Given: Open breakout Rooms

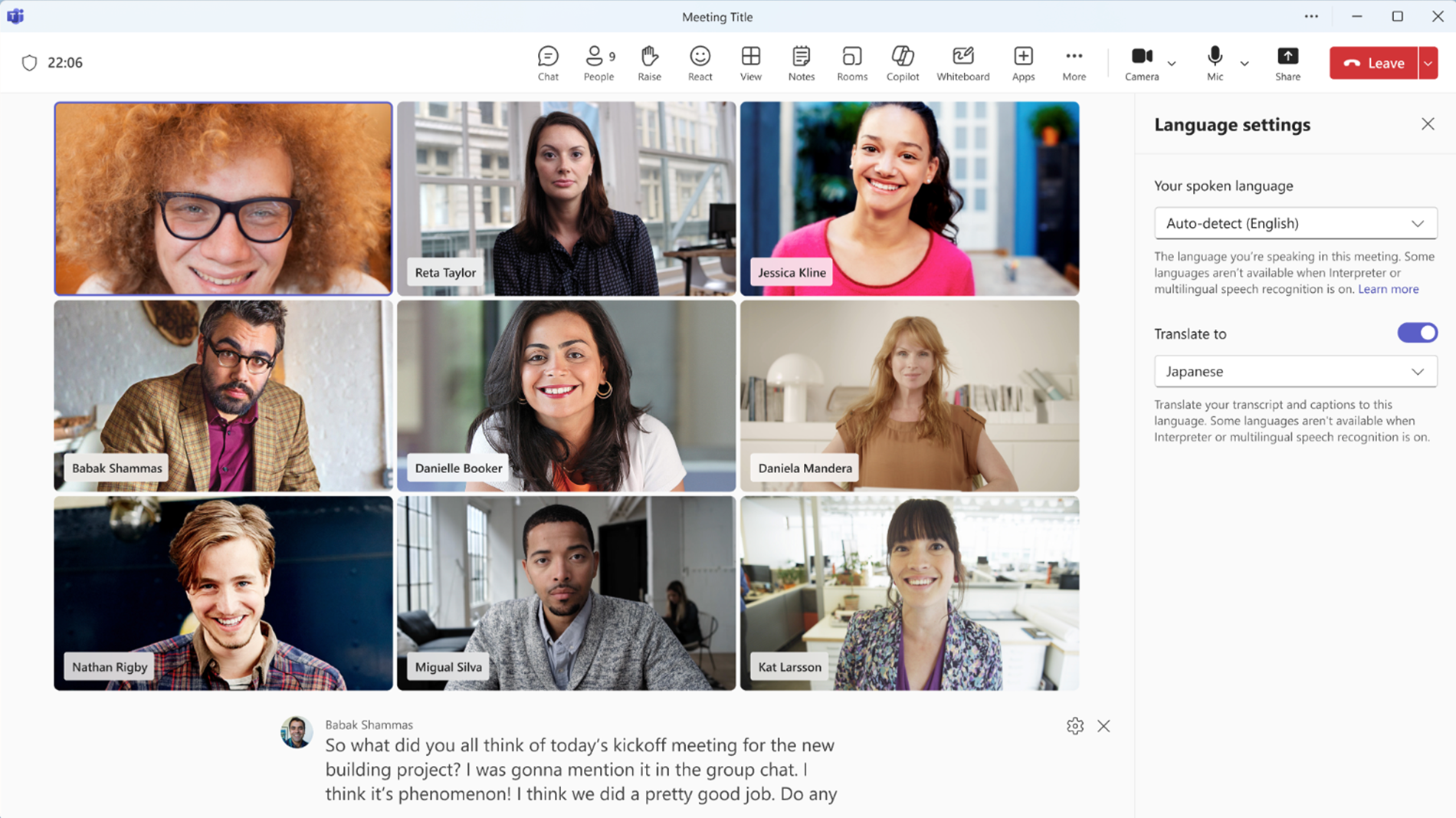Looking at the screenshot, I should coord(851,63).
